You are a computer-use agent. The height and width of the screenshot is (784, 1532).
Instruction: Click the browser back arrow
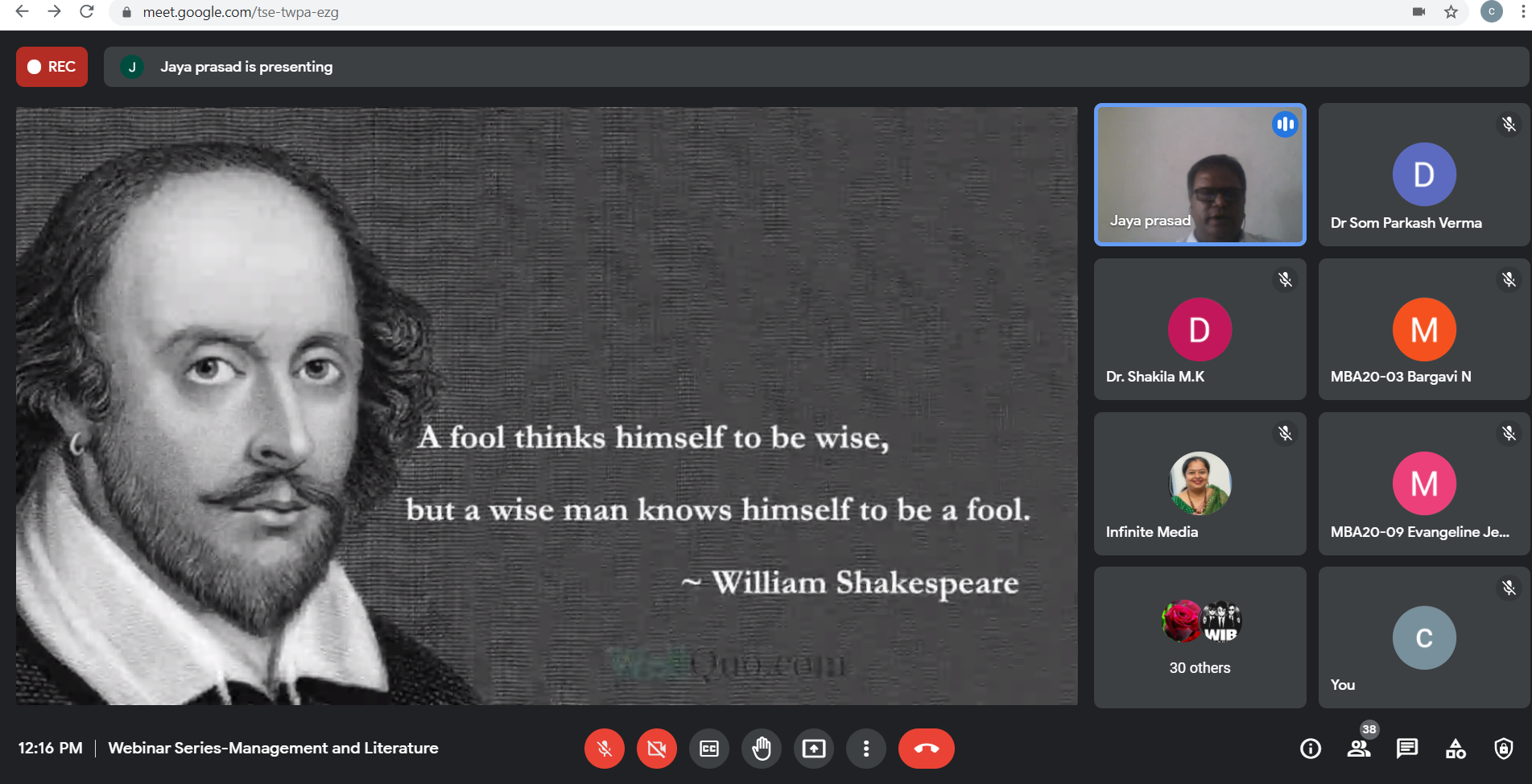click(x=22, y=12)
